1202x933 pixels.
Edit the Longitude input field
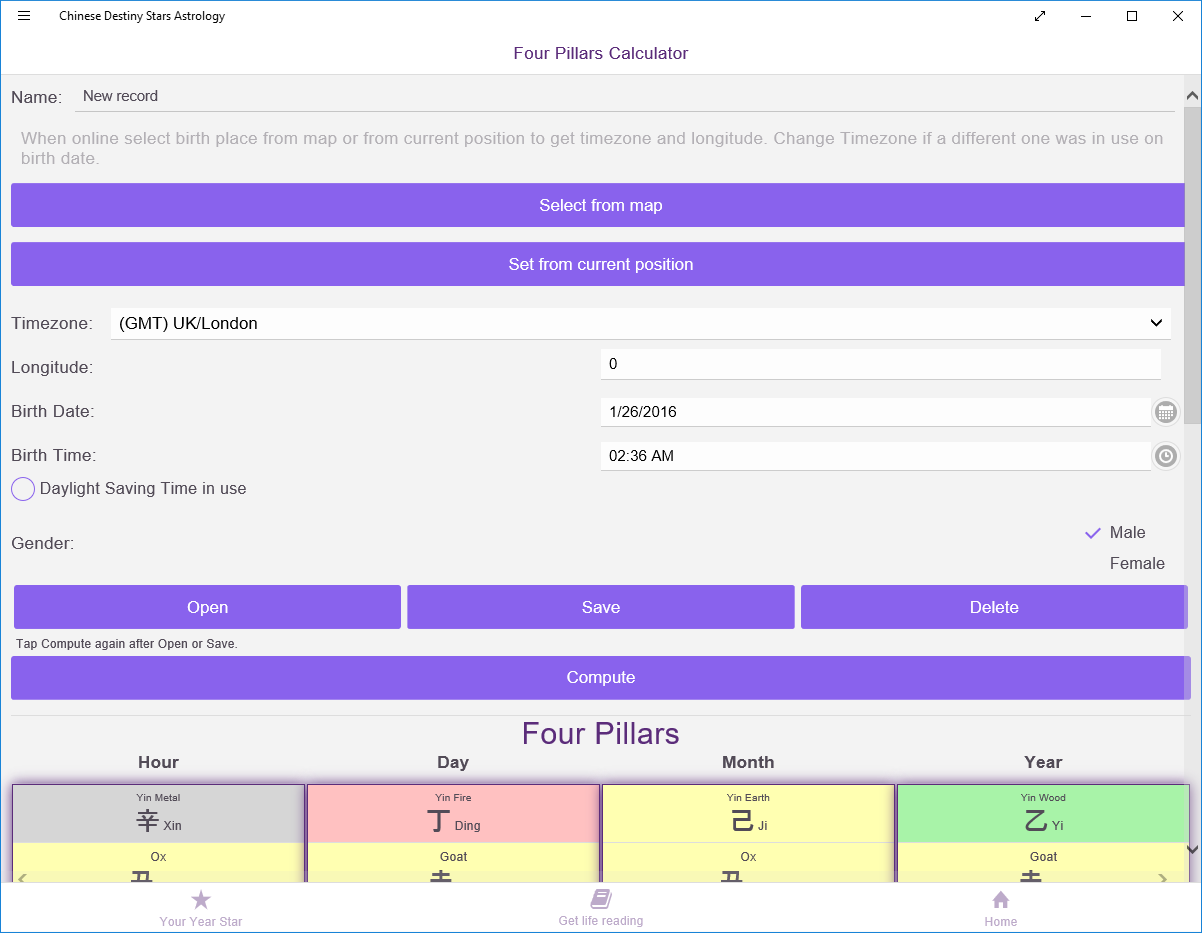tap(880, 364)
